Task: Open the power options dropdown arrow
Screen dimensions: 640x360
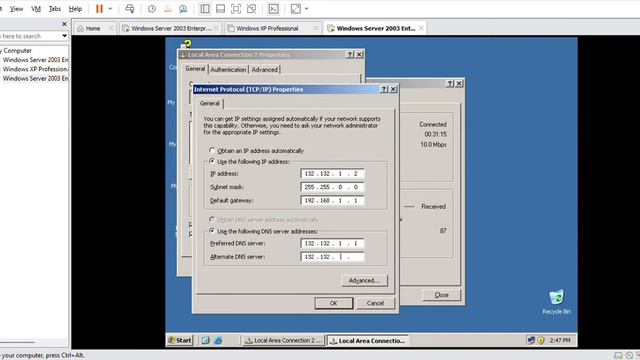Action: tap(110, 9)
